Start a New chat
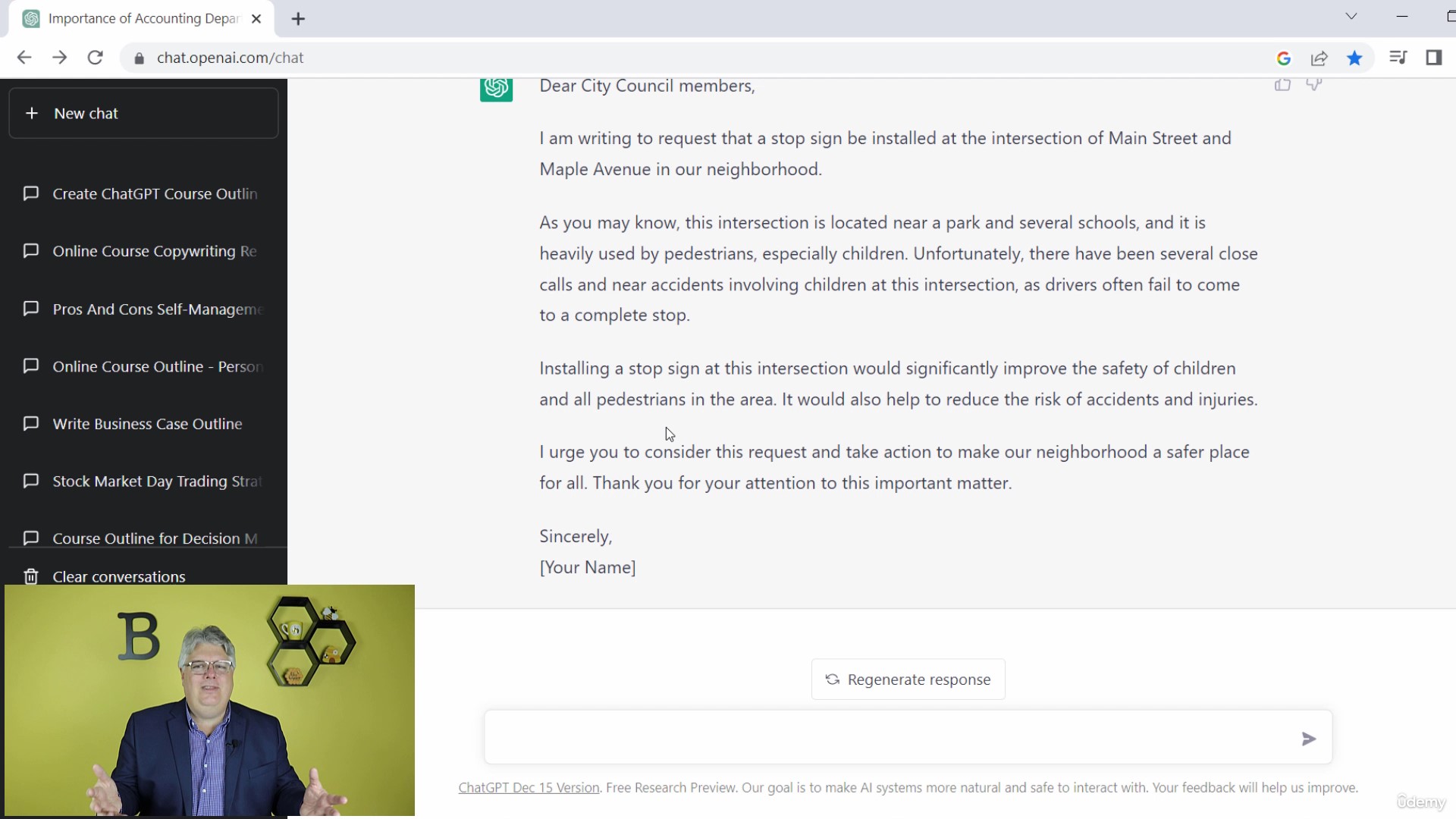The image size is (1456, 819). (143, 113)
